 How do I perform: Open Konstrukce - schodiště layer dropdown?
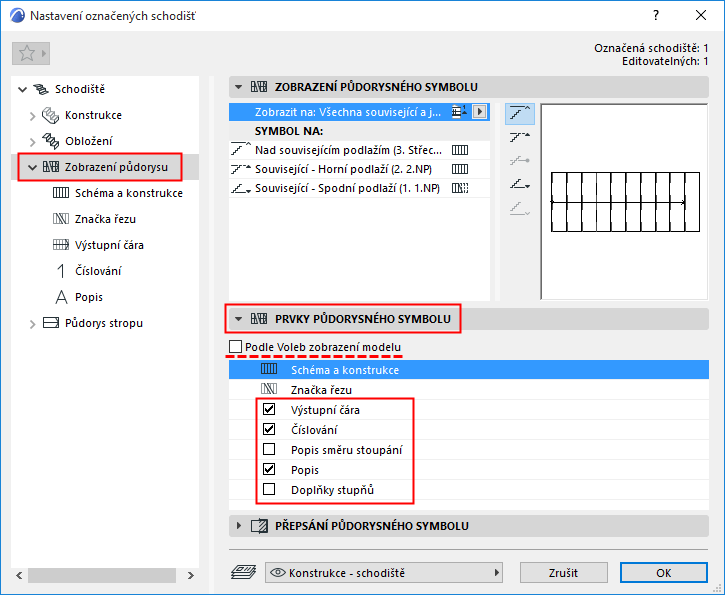(x=384, y=573)
